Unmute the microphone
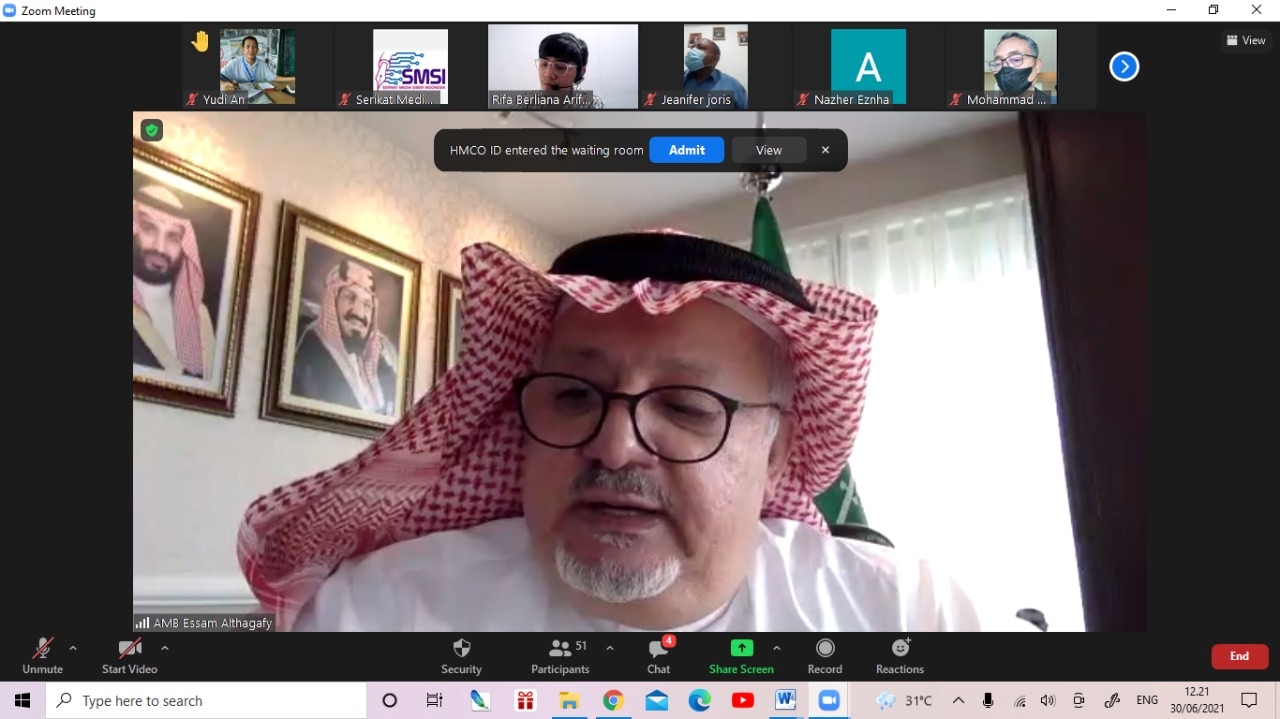1280x719 pixels. [x=42, y=656]
